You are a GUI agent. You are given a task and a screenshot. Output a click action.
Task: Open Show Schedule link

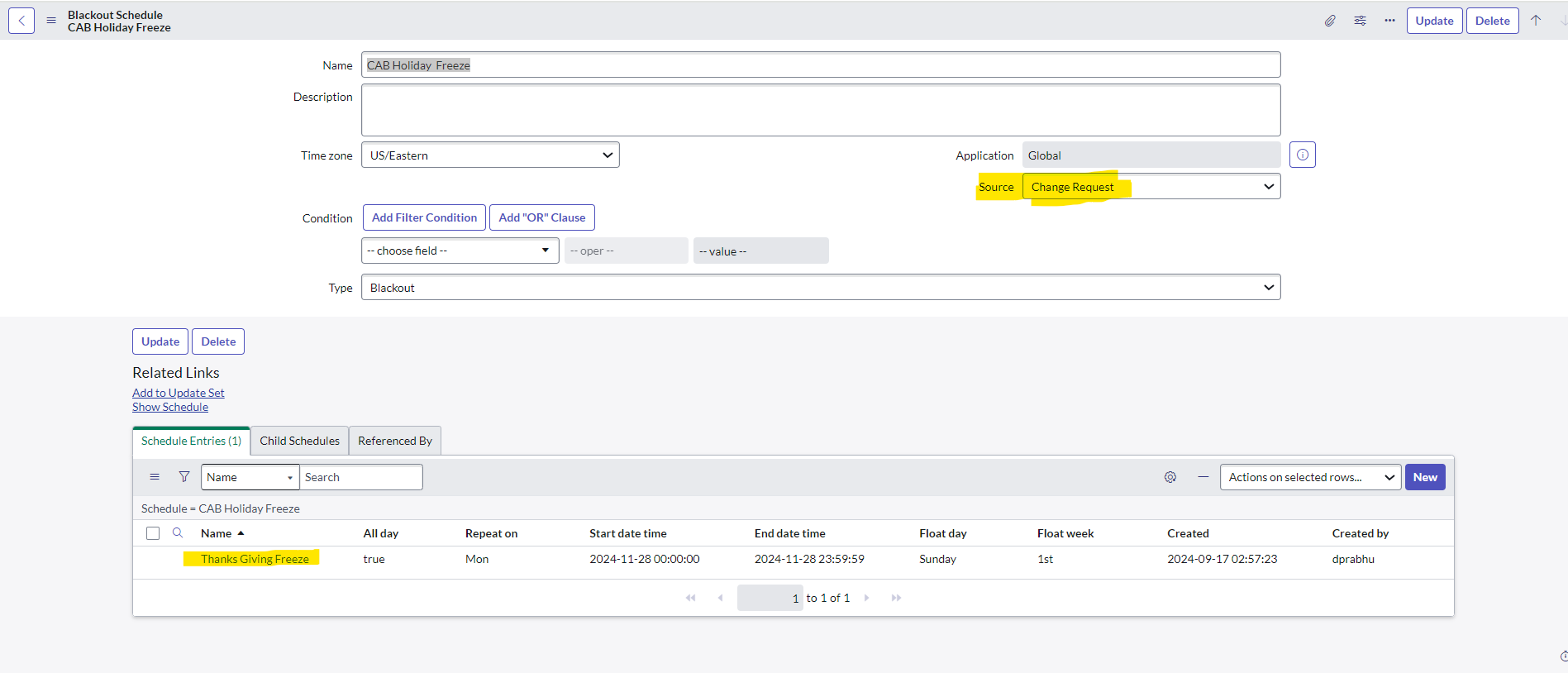(x=170, y=407)
